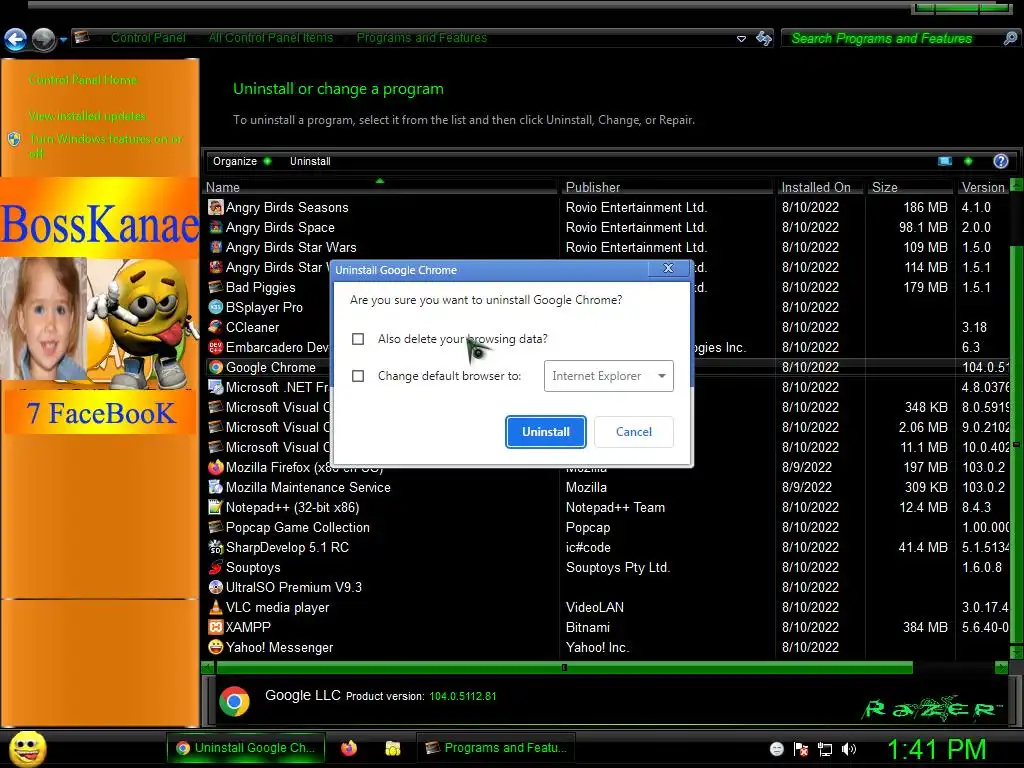The height and width of the screenshot is (768, 1024).
Task: Select the Microsoft .NET Framework icon
Action: click(x=216, y=387)
